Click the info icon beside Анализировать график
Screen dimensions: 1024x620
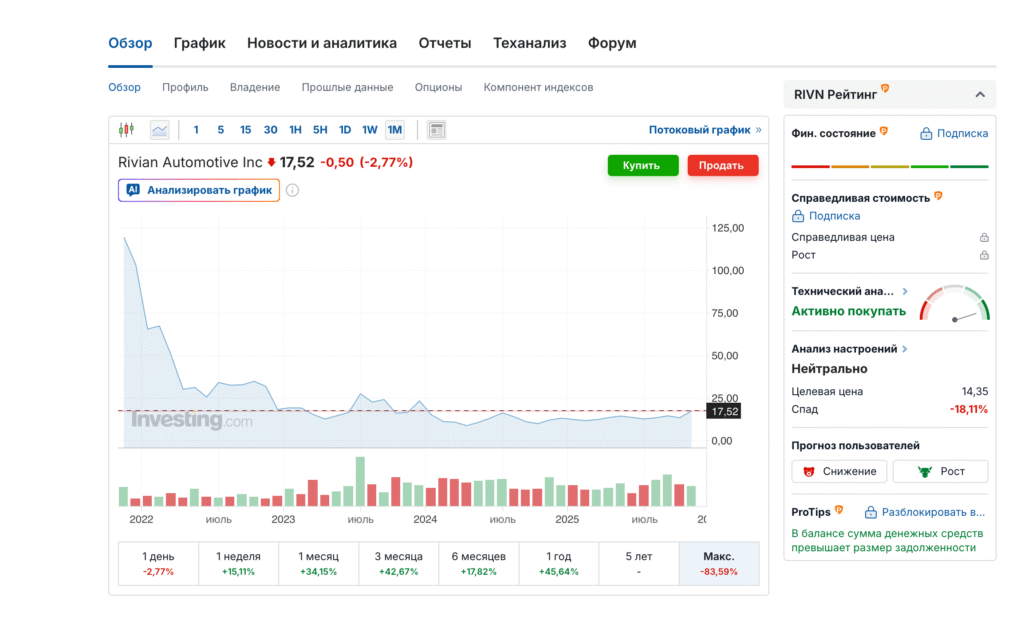pos(293,190)
